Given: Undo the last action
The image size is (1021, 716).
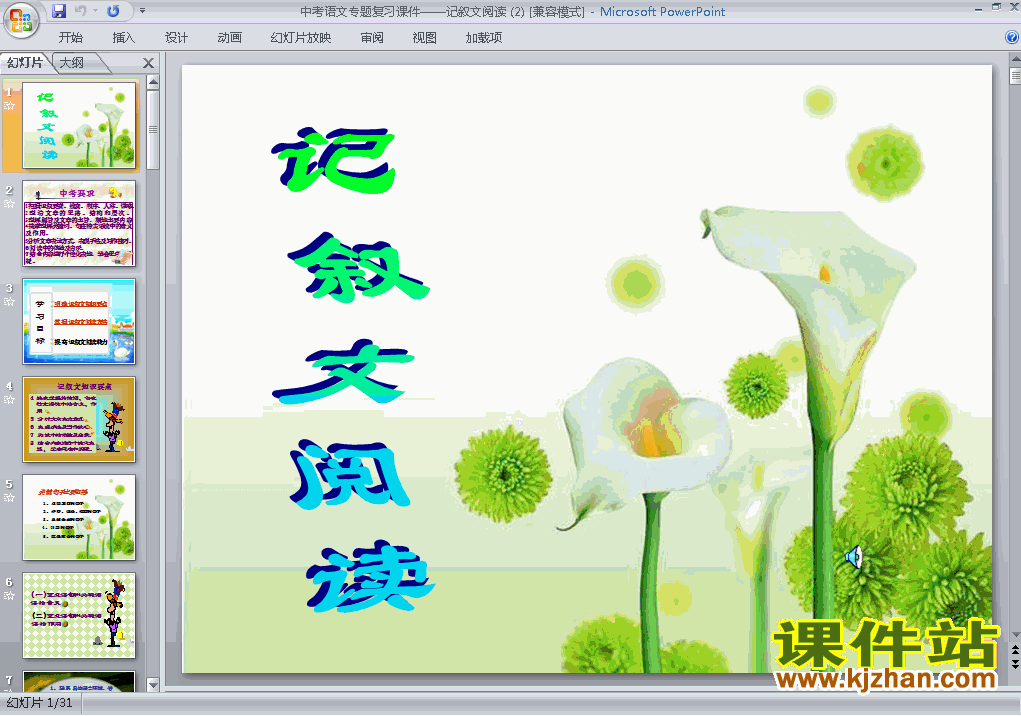Looking at the screenshot, I should (81, 11).
